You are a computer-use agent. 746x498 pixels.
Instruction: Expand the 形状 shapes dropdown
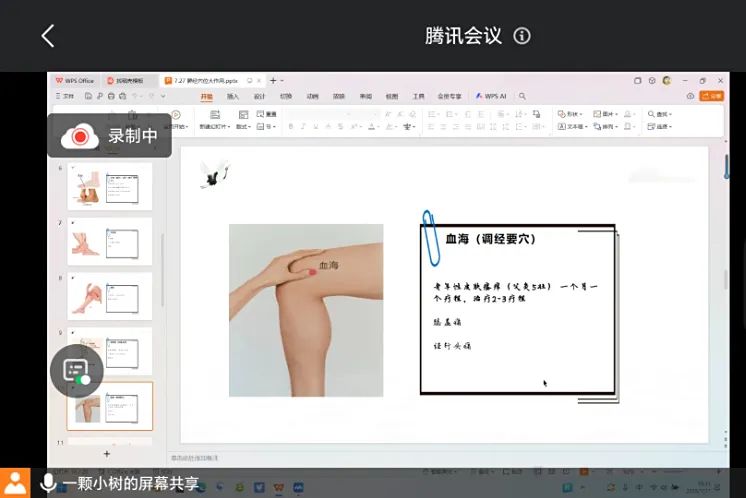(x=573, y=114)
